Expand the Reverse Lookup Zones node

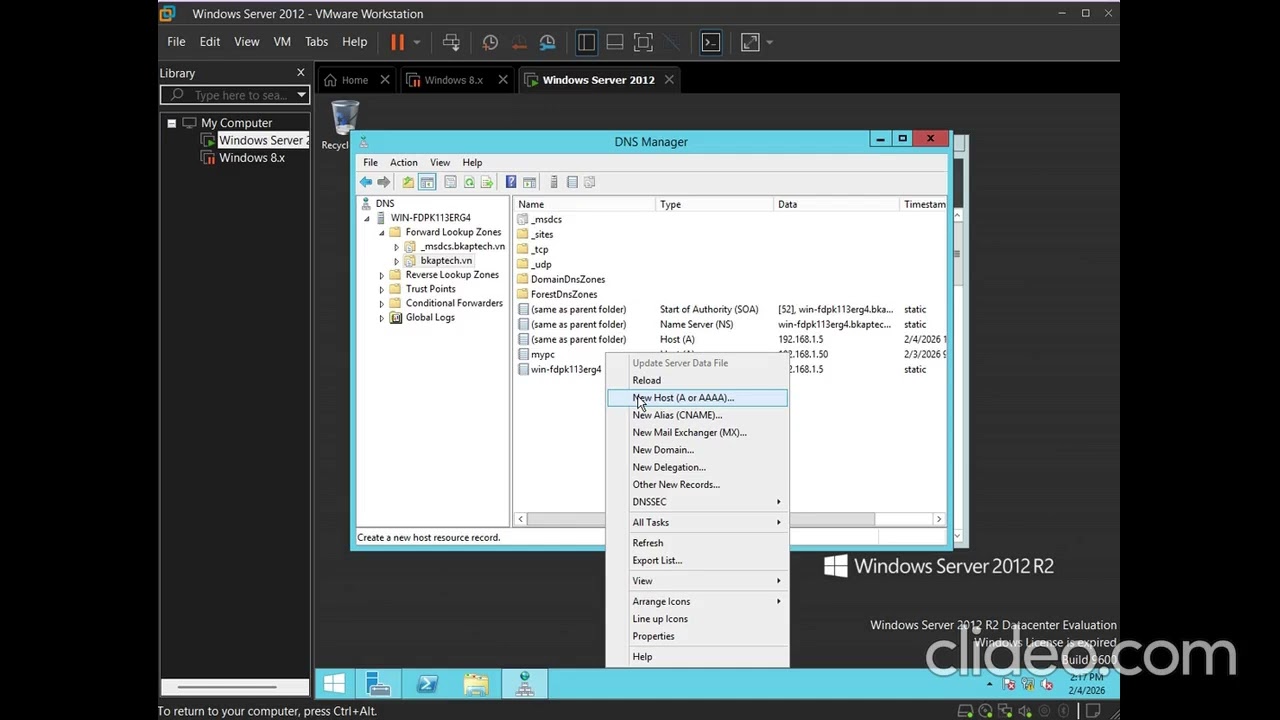coord(382,275)
